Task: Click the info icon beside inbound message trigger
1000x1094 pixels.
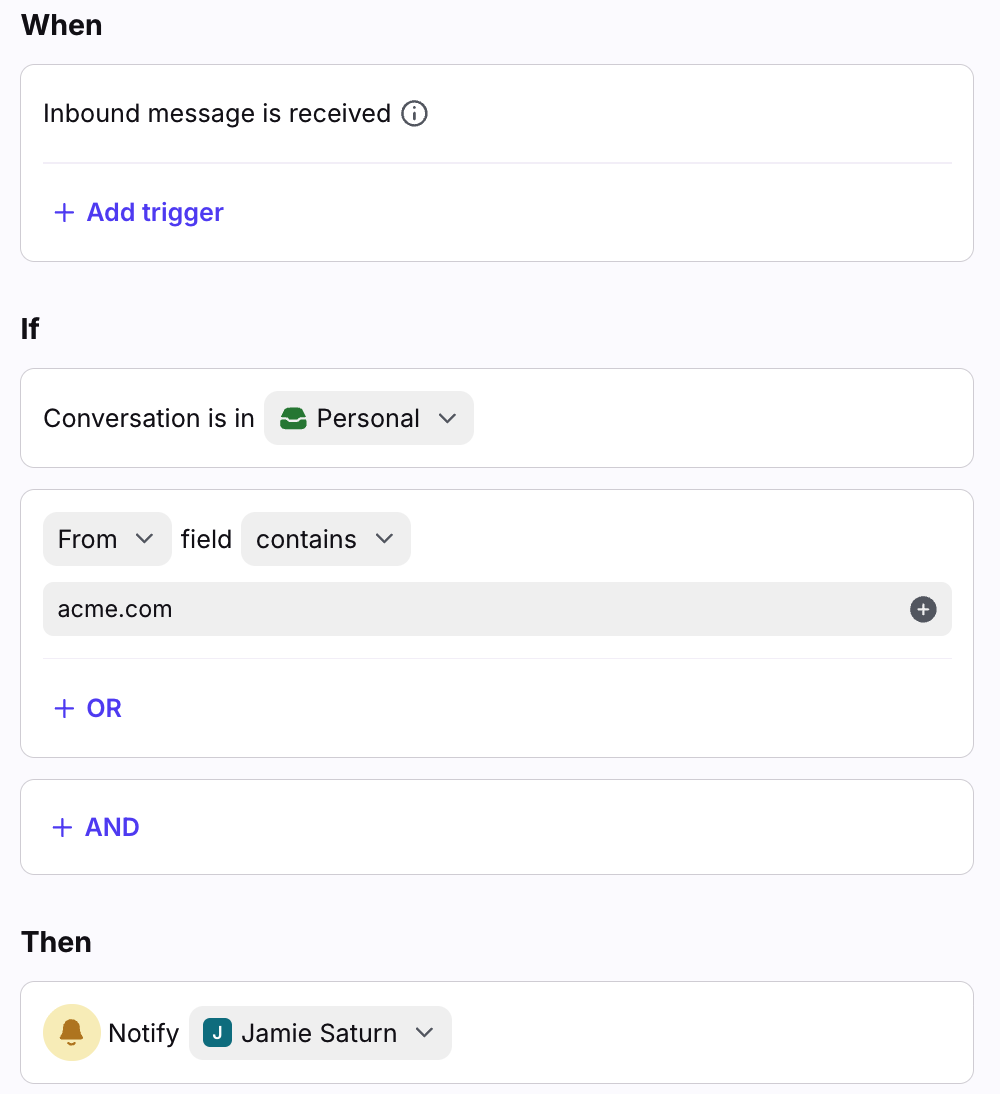Action: 414,114
